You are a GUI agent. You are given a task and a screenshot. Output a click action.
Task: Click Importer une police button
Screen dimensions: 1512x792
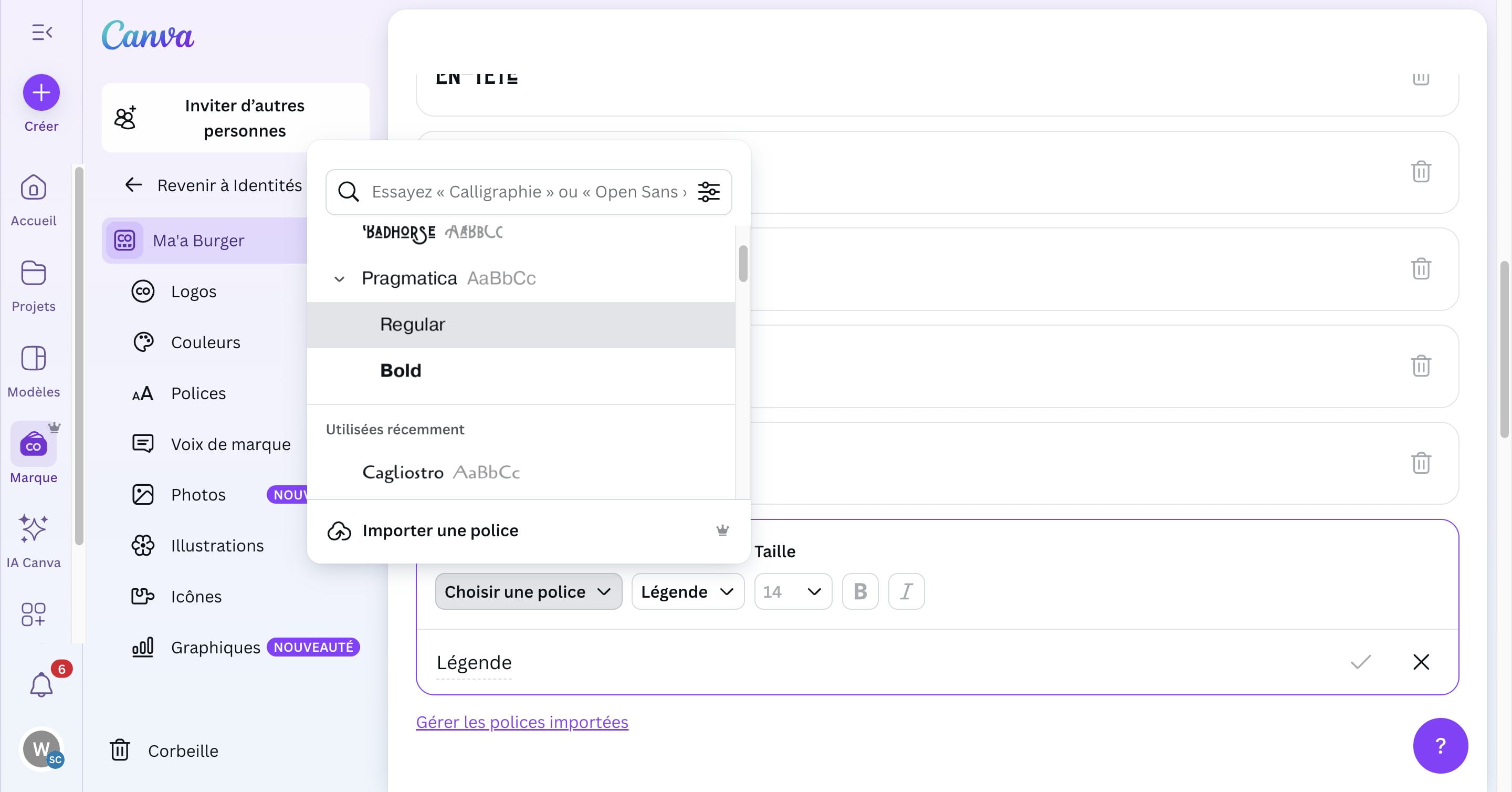pyautogui.click(x=440, y=531)
